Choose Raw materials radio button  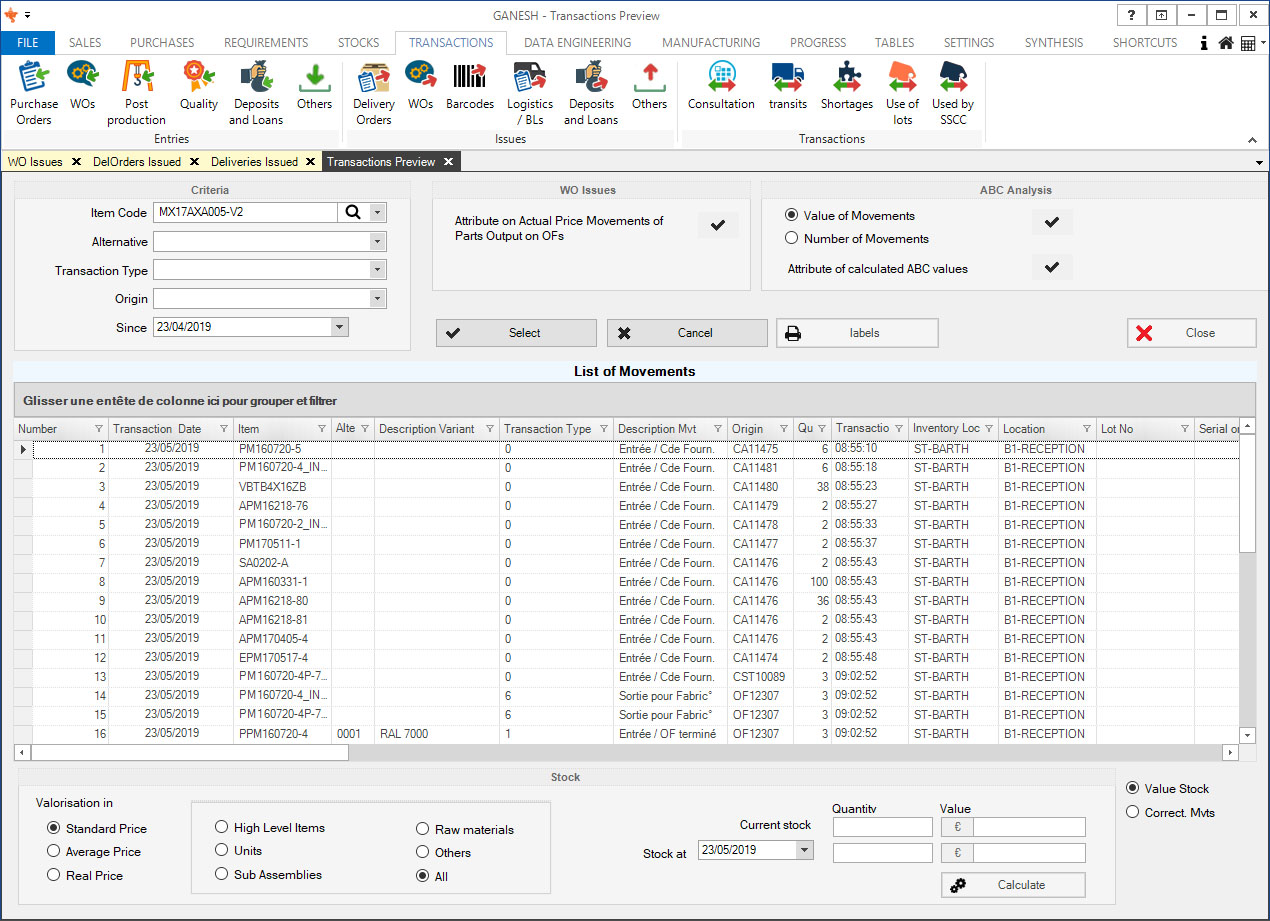424,830
